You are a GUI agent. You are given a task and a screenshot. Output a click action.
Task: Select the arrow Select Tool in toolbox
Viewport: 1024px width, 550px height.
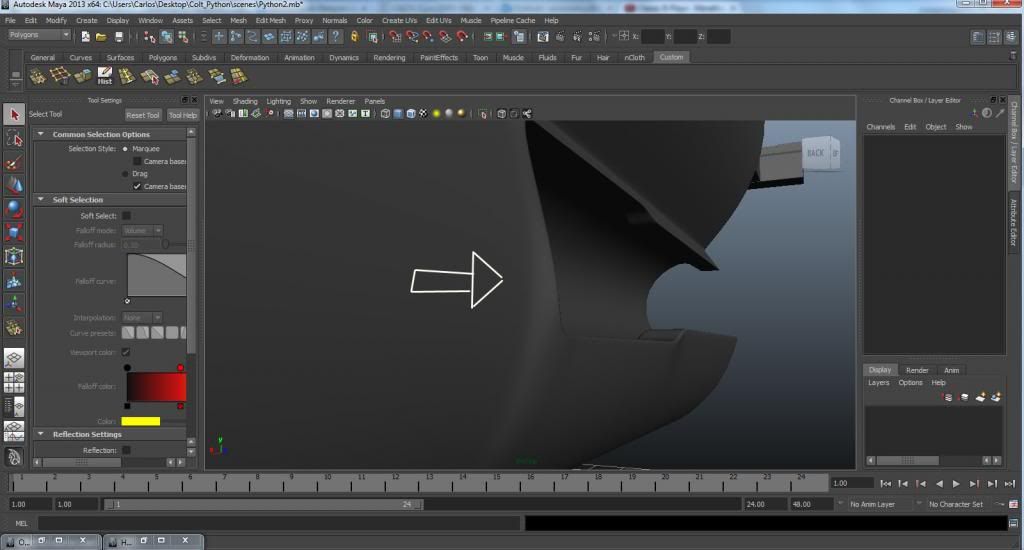(14, 115)
